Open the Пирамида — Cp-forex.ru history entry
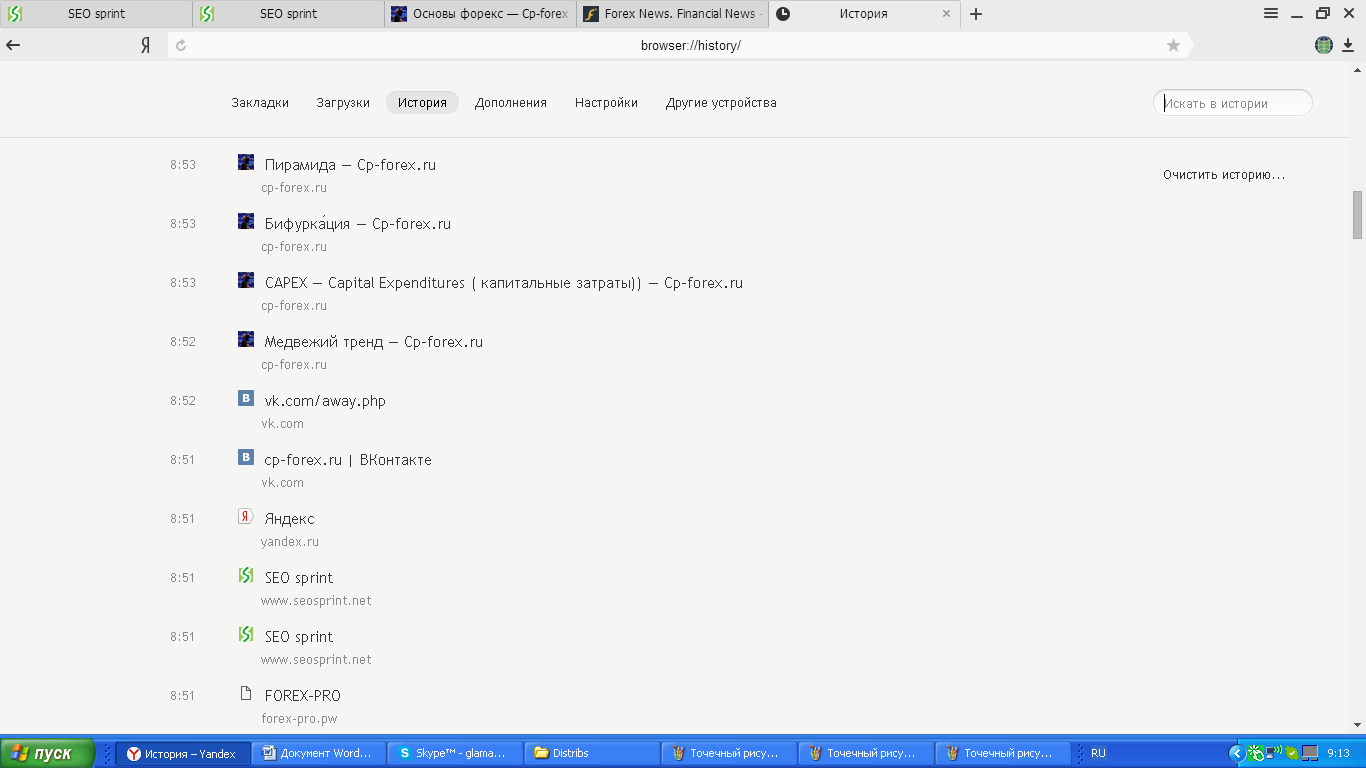Image resolution: width=1366 pixels, height=768 pixels. [x=350, y=165]
